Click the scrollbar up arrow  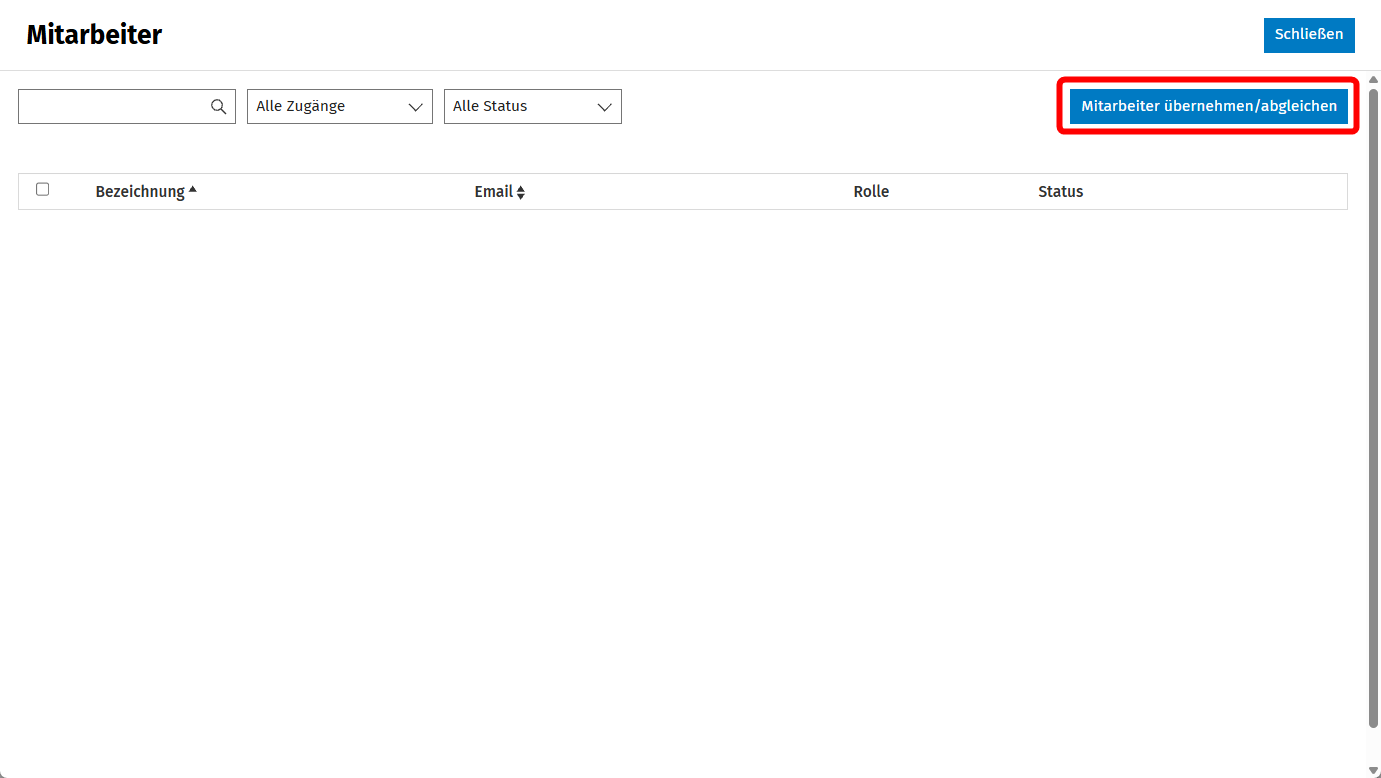coord(1373,79)
